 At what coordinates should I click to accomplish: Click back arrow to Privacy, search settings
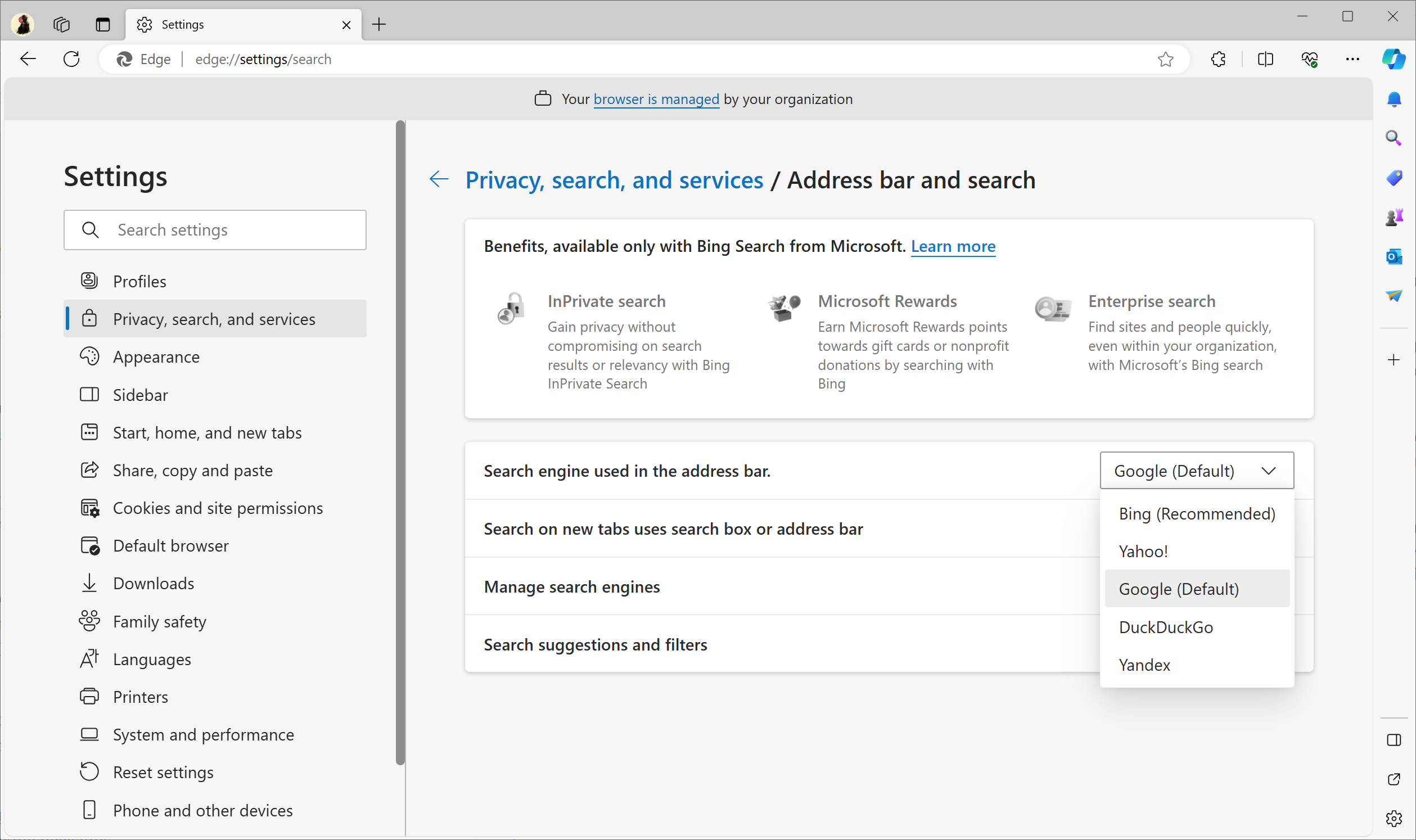(x=438, y=179)
